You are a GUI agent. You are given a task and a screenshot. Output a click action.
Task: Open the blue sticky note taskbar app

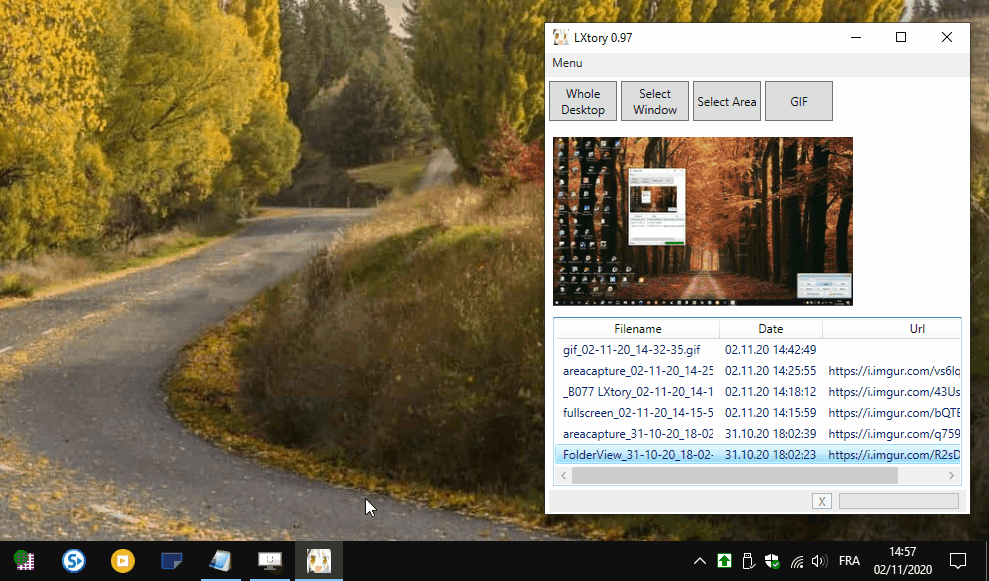(172, 560)
